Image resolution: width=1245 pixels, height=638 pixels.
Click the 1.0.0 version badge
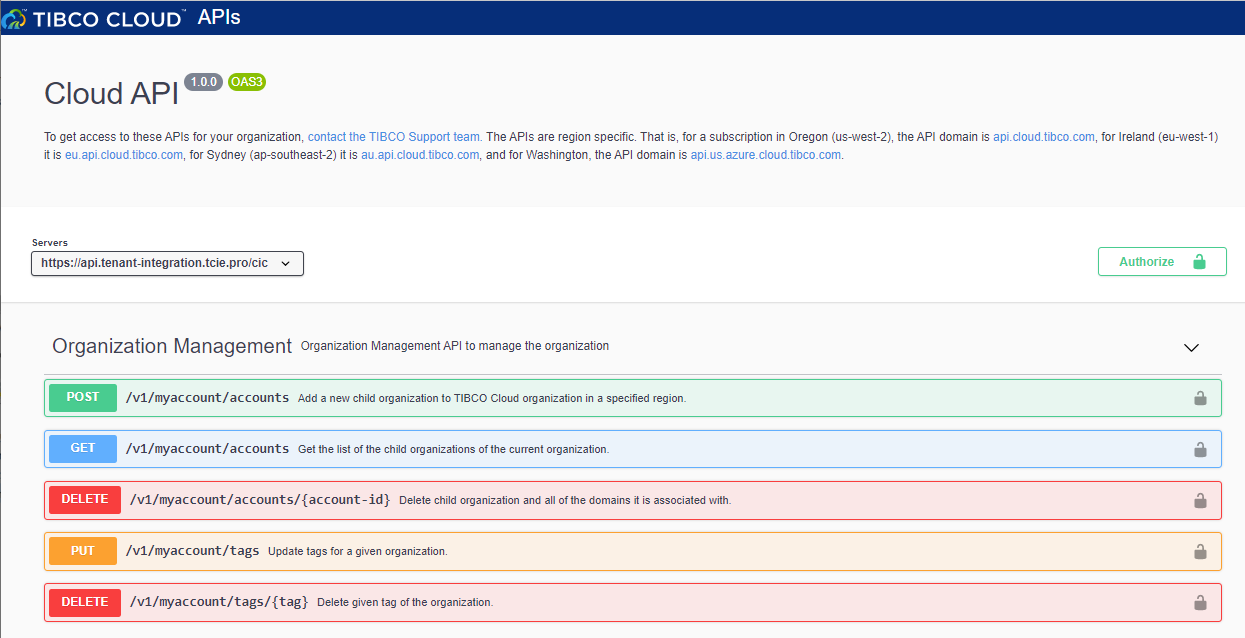click(204, 82)
